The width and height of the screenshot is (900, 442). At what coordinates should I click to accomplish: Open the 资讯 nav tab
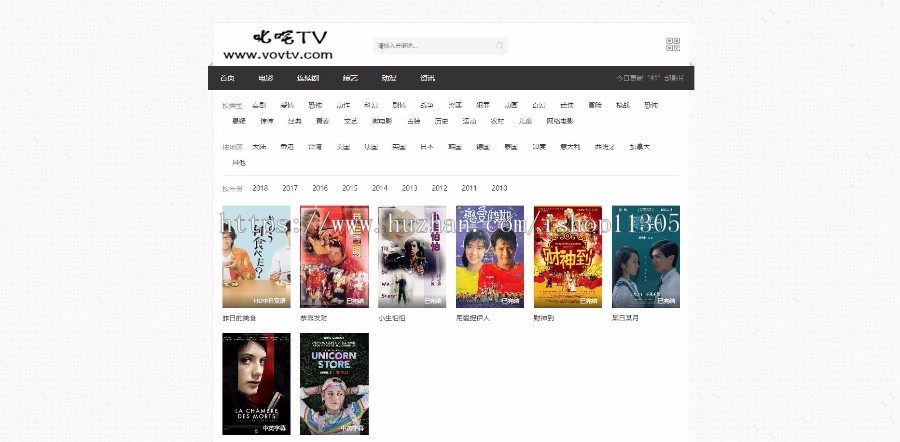point(427,78)
